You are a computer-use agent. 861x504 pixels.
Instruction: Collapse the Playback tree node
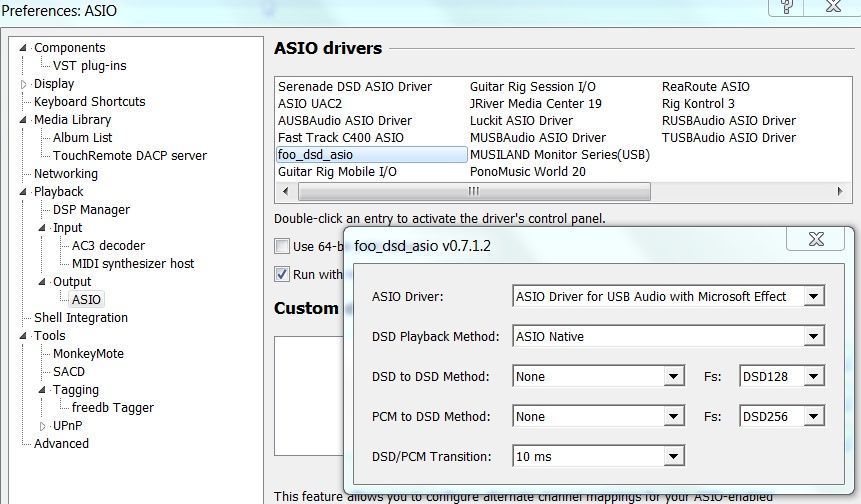(23, 192)
